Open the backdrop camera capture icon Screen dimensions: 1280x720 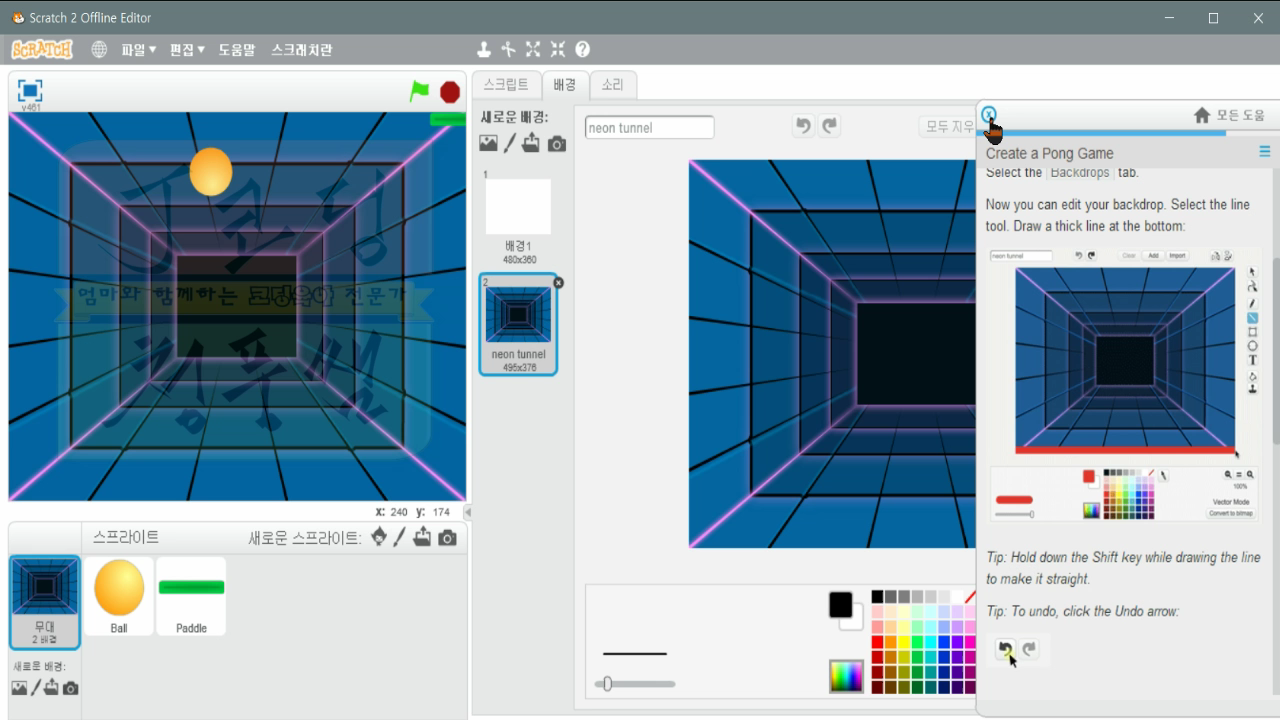pos(556,142)
